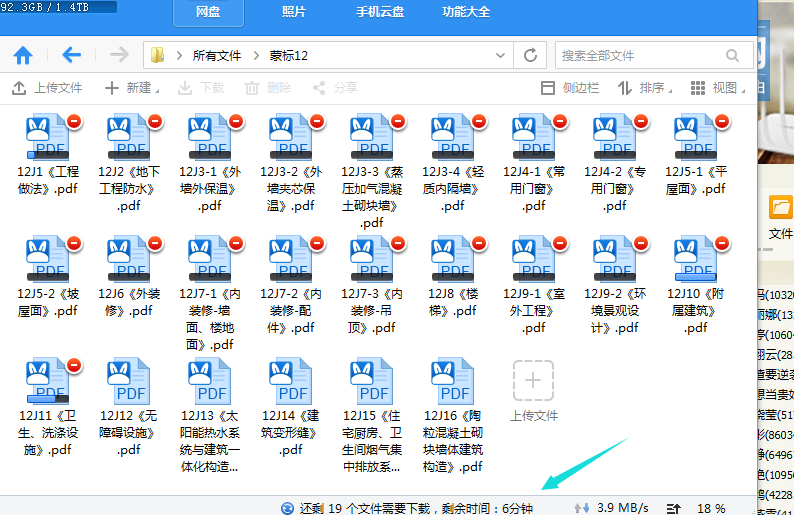Click the 上传文件 toolbar button
Viewport: 794px width, 515px height.
(x=47, y=88)
